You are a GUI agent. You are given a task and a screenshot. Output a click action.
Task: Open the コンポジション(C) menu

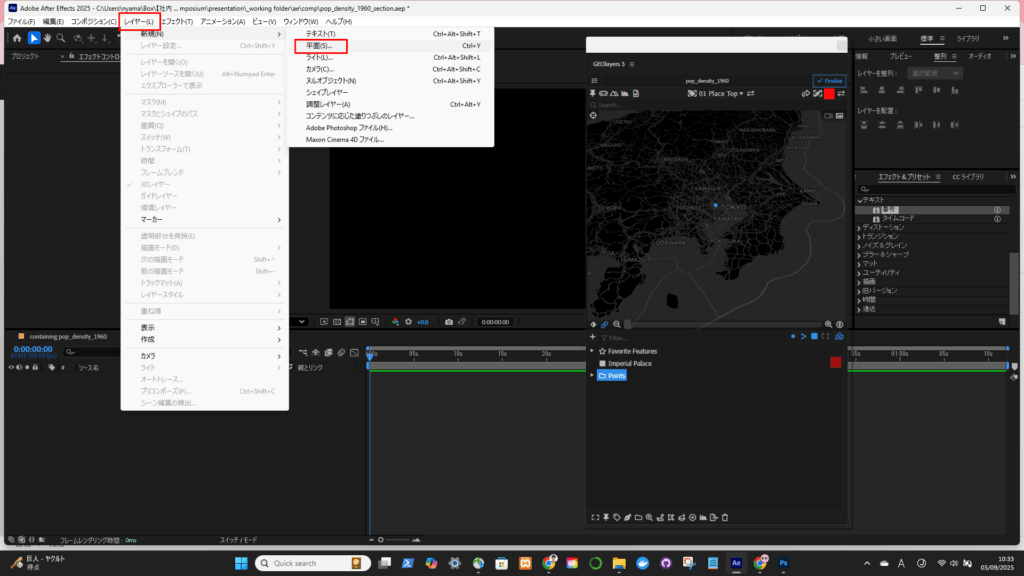pyautogui.click(x=93, y=21)
